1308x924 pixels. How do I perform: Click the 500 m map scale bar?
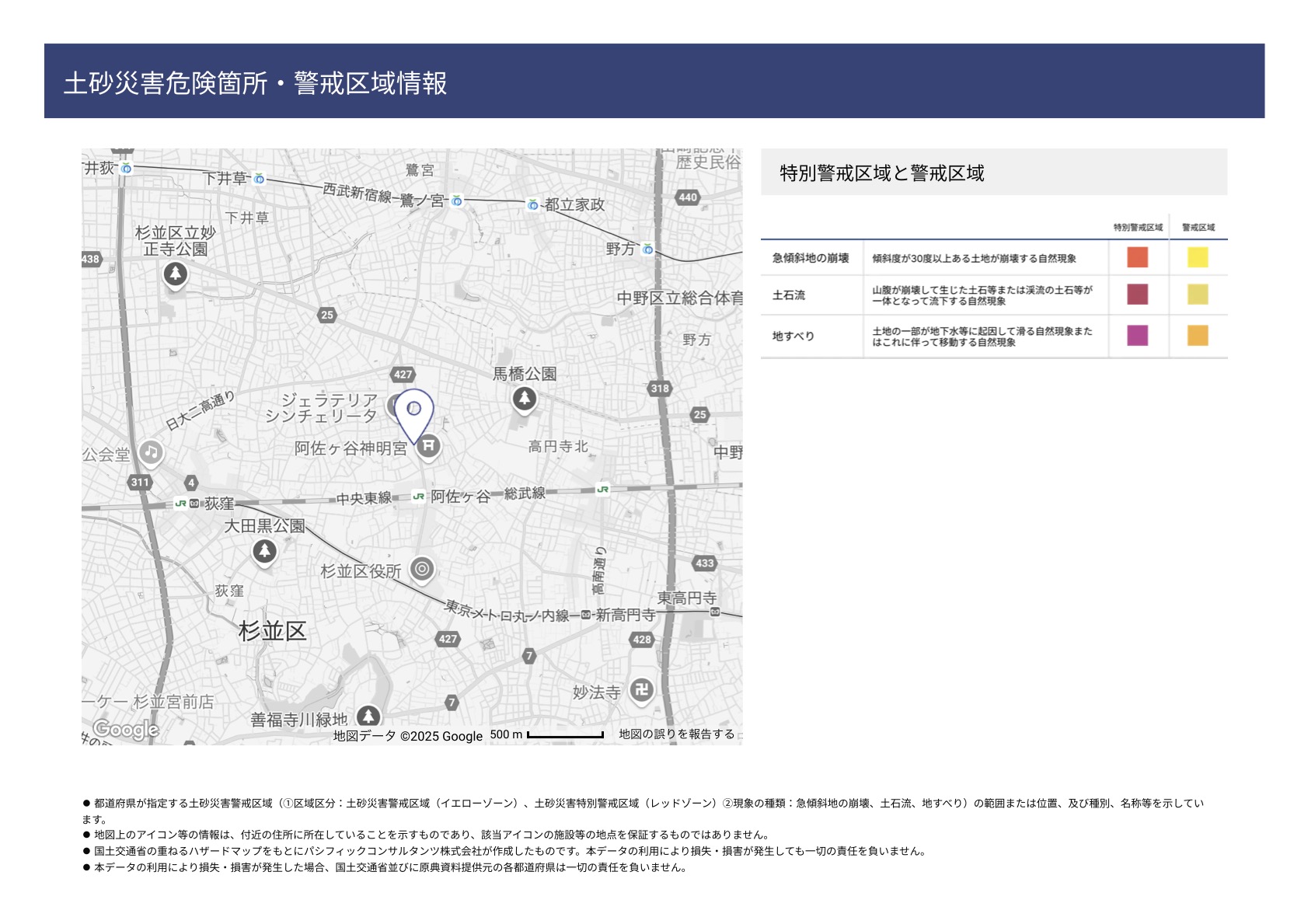[564, 734]
